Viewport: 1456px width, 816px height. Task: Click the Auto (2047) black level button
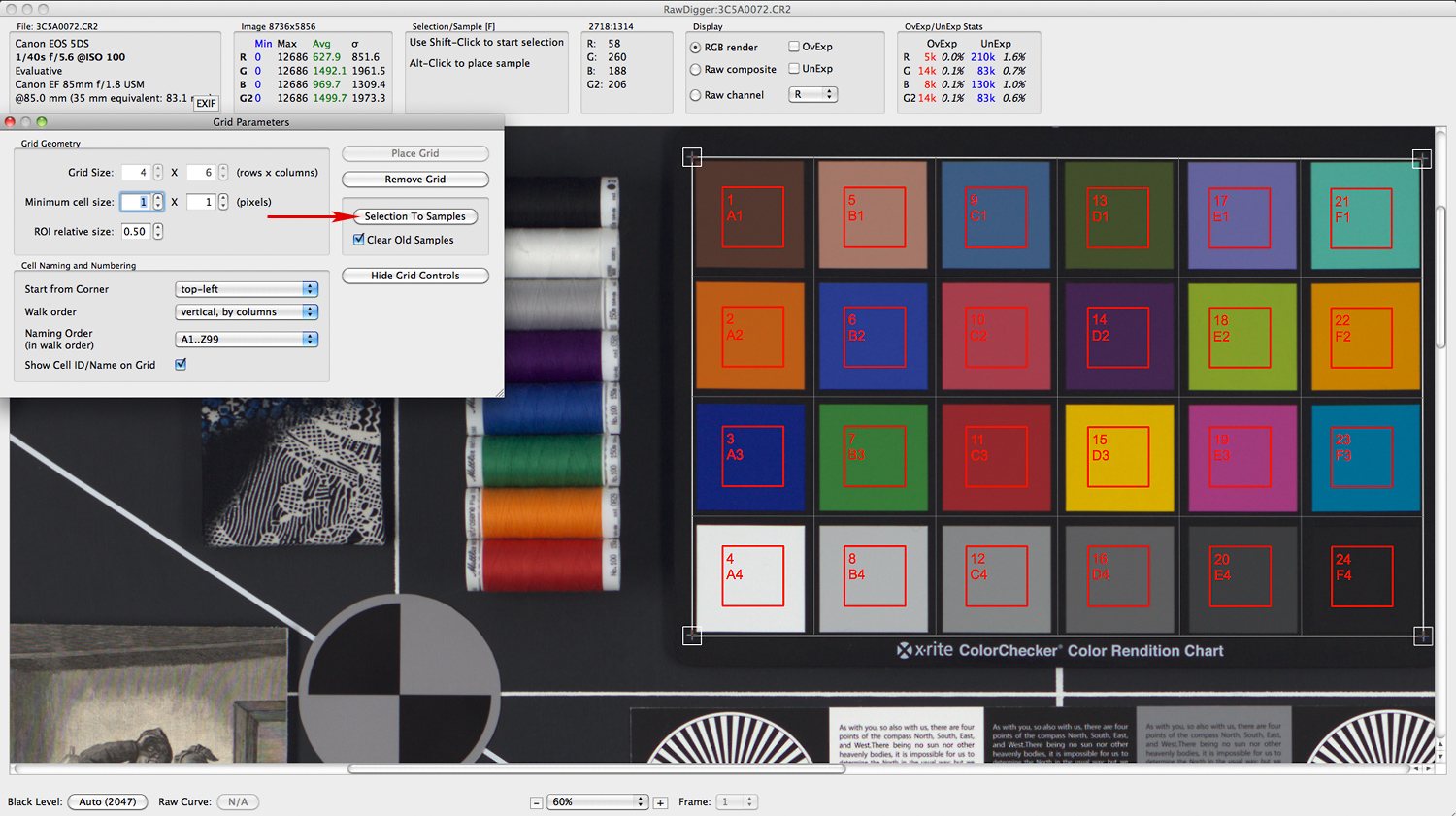pos(108,802)
